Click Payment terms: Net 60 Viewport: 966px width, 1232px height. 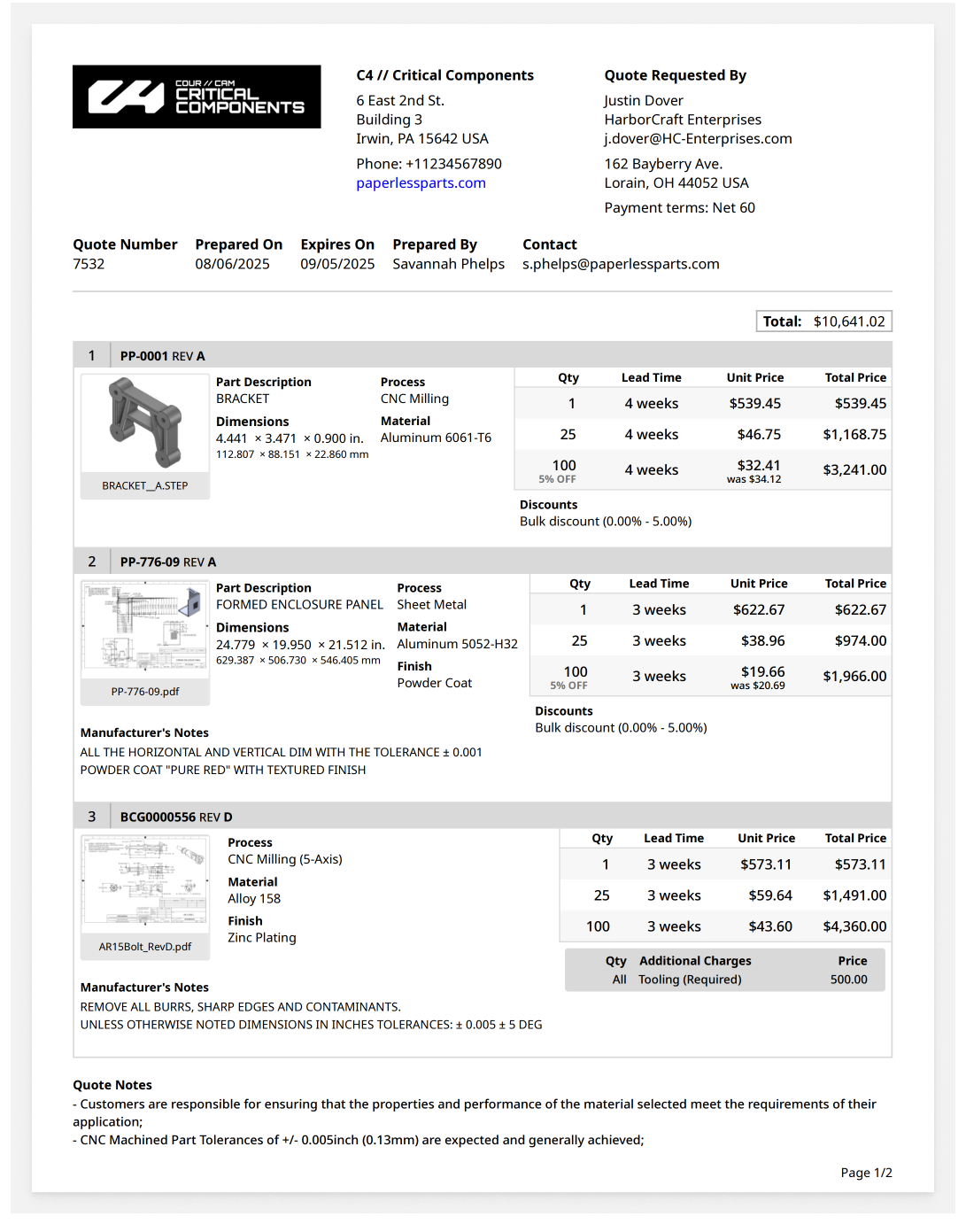coord(680,208)
